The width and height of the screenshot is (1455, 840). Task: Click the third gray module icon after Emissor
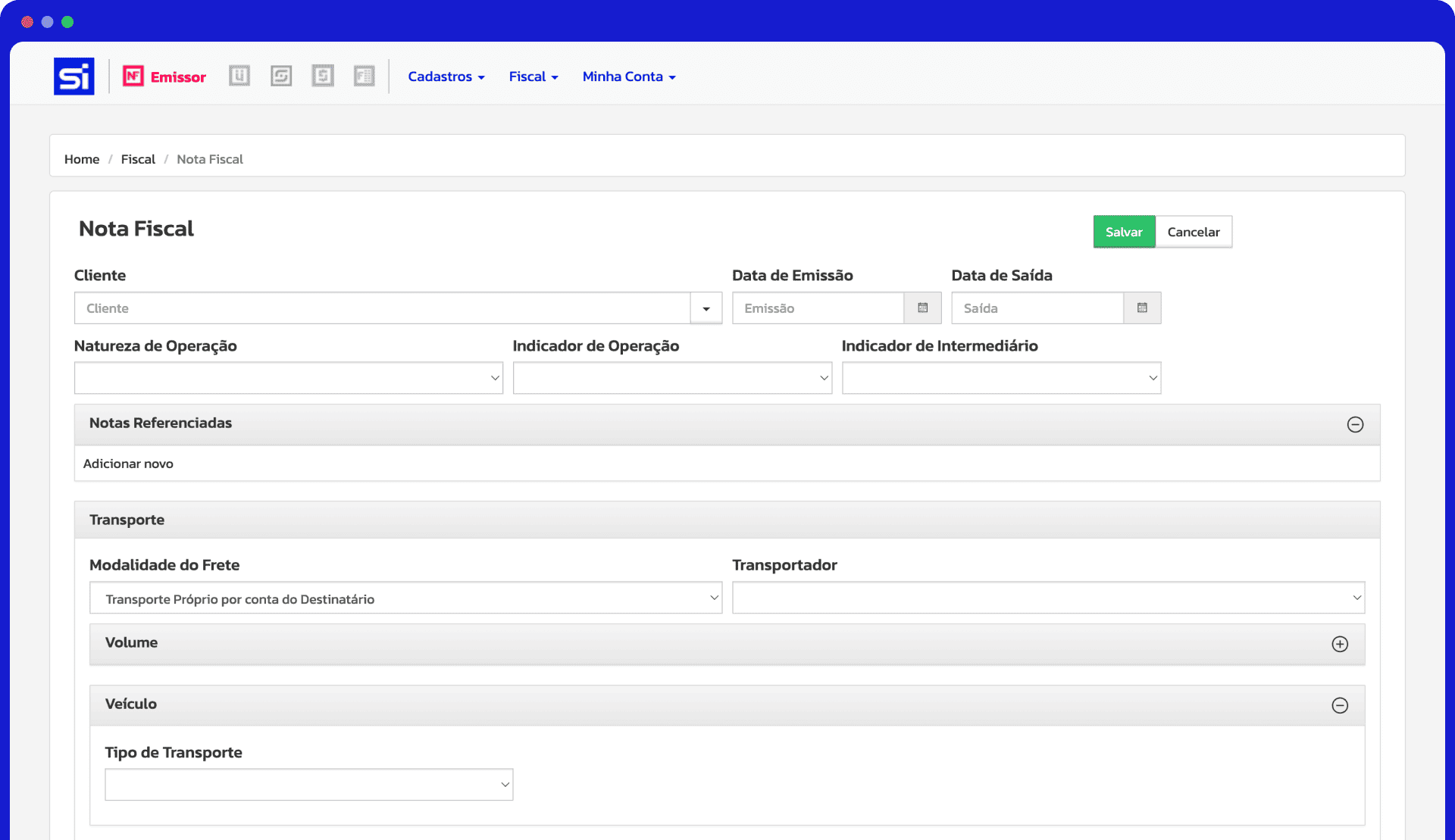(x=323, y=76)
